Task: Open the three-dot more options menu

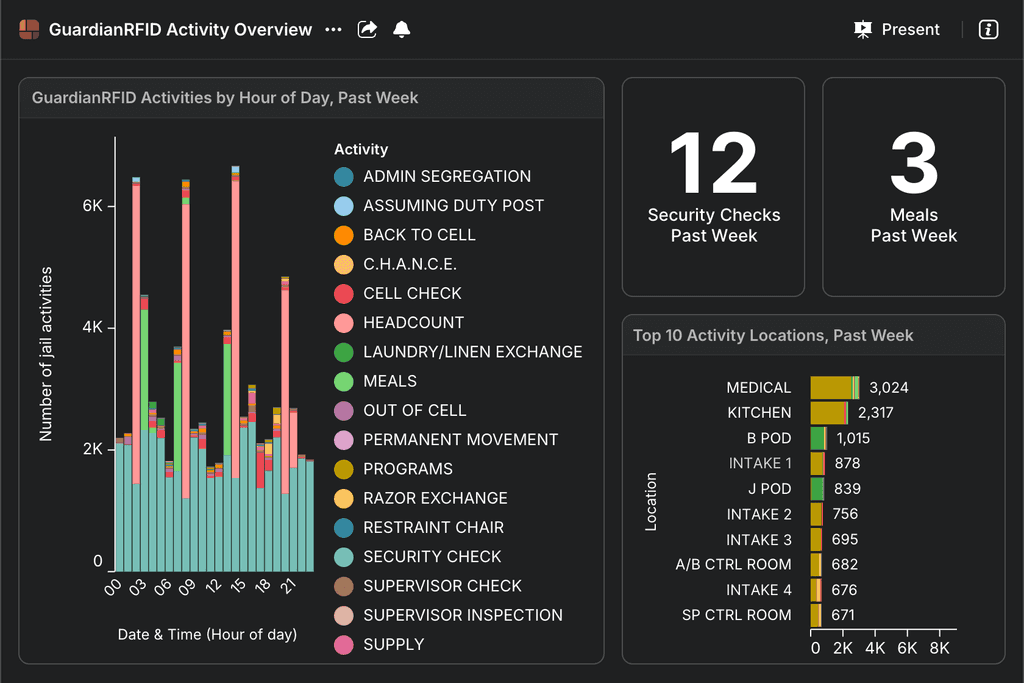Action: (x=333, y=30)
